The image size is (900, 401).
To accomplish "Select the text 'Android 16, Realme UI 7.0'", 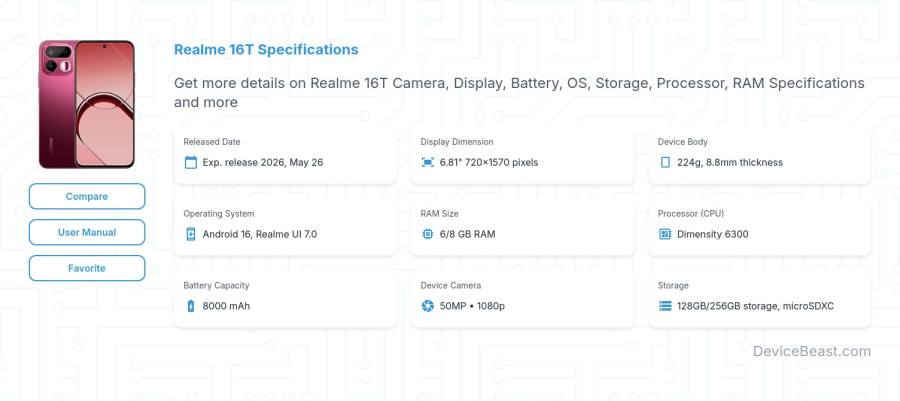I will pyautogui.click(x=259, y=234).
